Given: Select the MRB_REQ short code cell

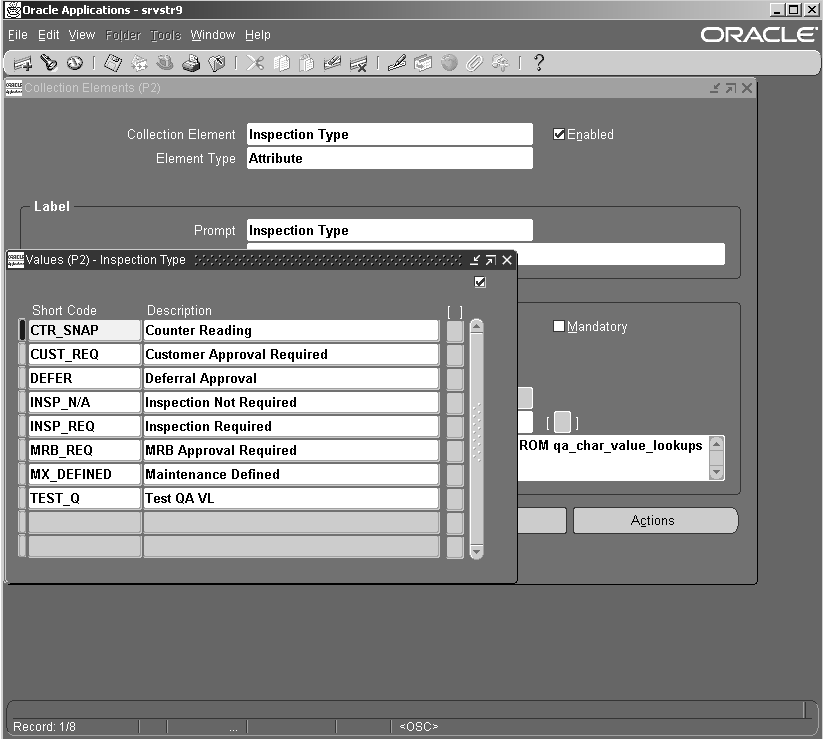Looking at the screenshot, I should pyautogui.click(x=85, y=450).
